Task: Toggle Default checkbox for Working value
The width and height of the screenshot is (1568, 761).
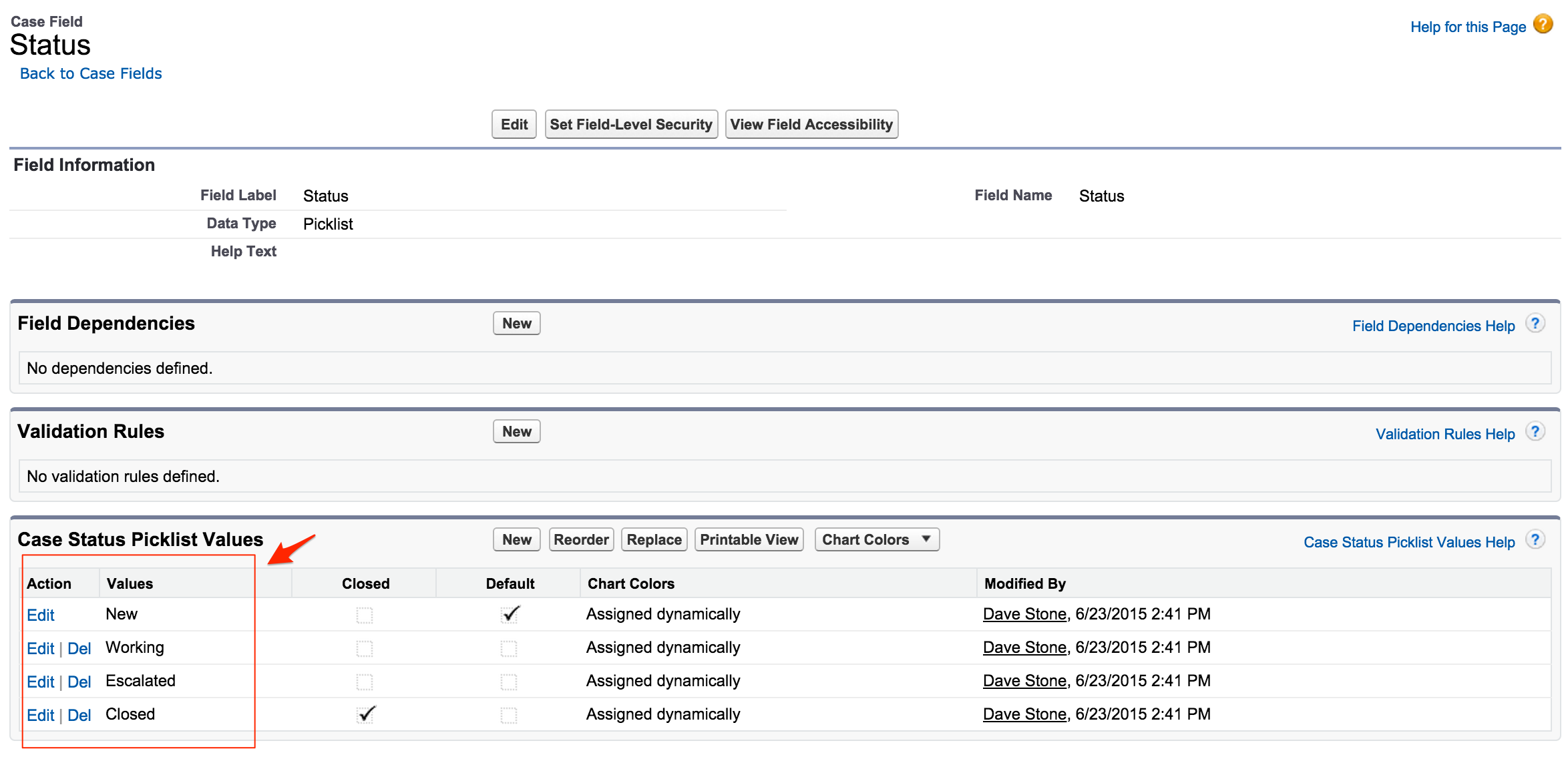Action: point(509,648)
